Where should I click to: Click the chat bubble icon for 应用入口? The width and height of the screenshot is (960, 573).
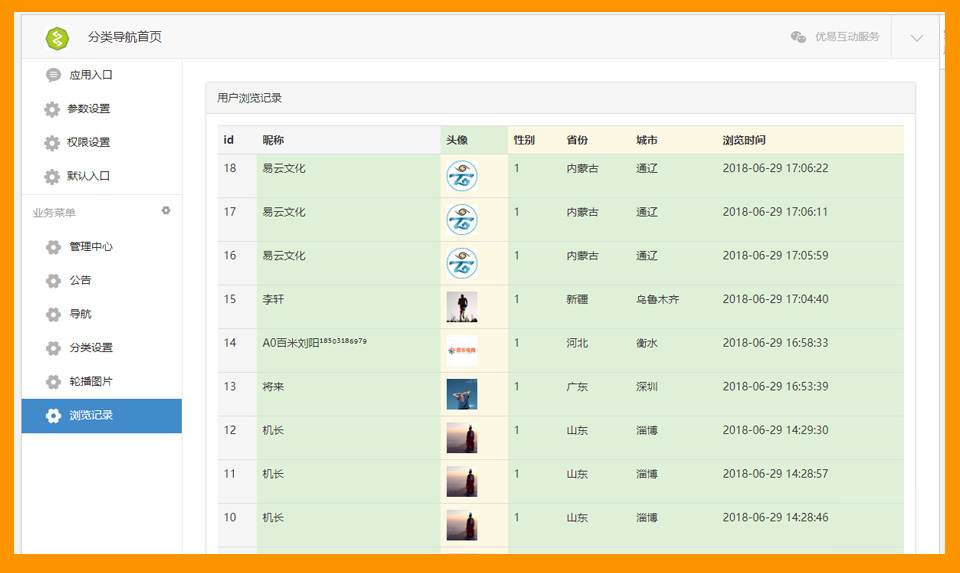(x=53, y=75)
